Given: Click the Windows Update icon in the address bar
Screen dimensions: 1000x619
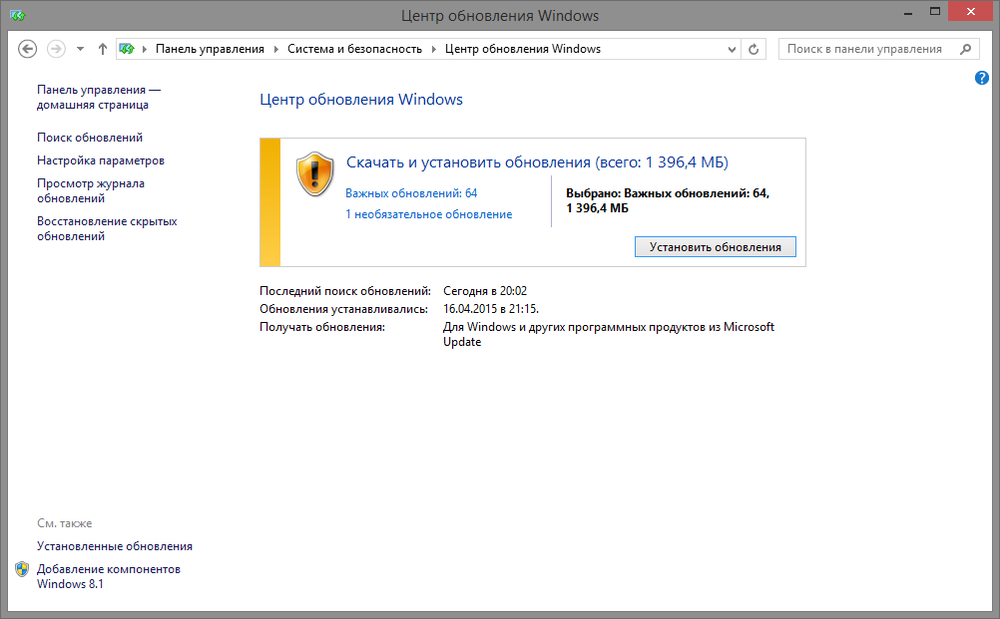Looking at the screenshot, I should point(127,49).
